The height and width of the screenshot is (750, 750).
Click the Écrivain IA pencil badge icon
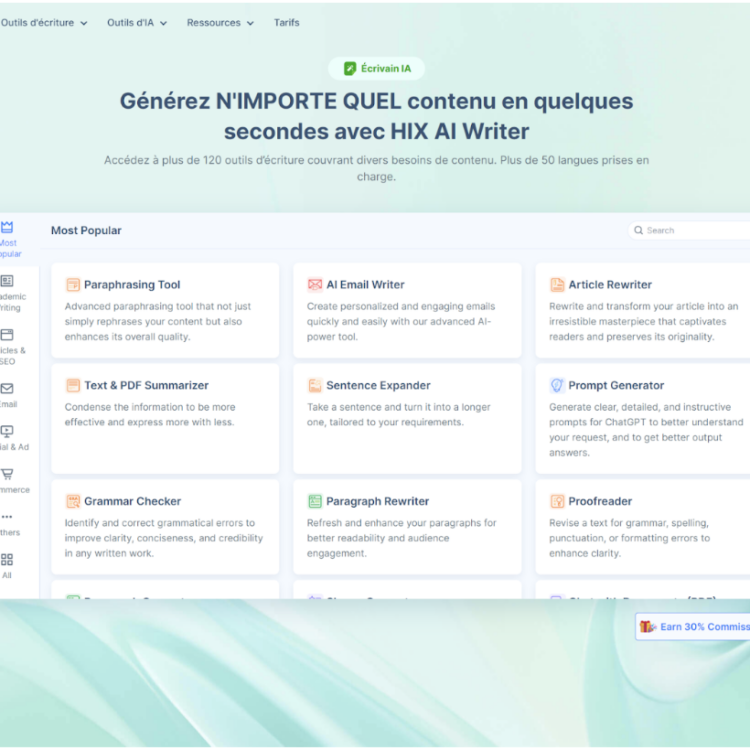(x=350, y=68)
